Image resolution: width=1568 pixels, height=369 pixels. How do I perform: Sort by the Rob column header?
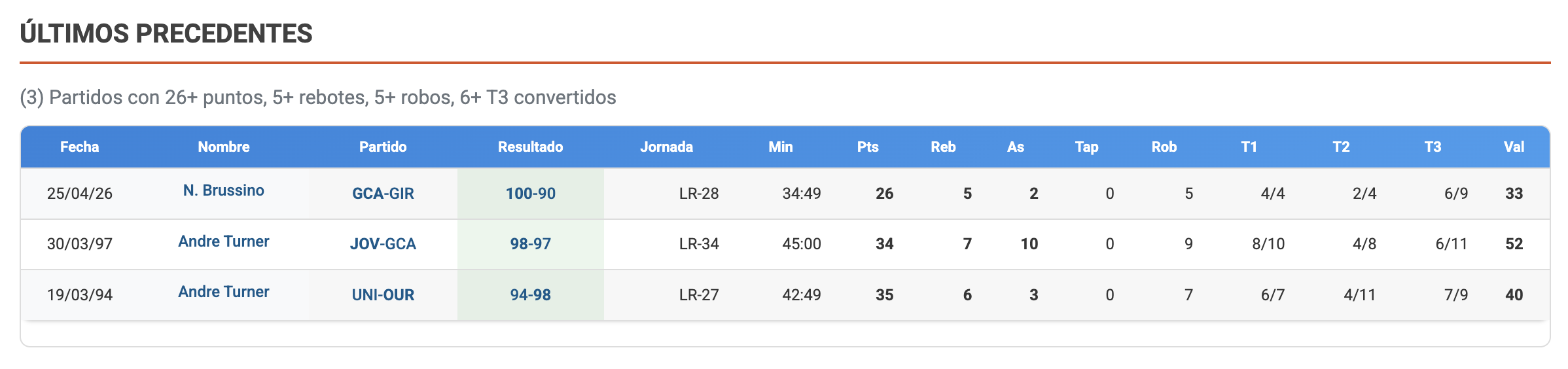1164,147
